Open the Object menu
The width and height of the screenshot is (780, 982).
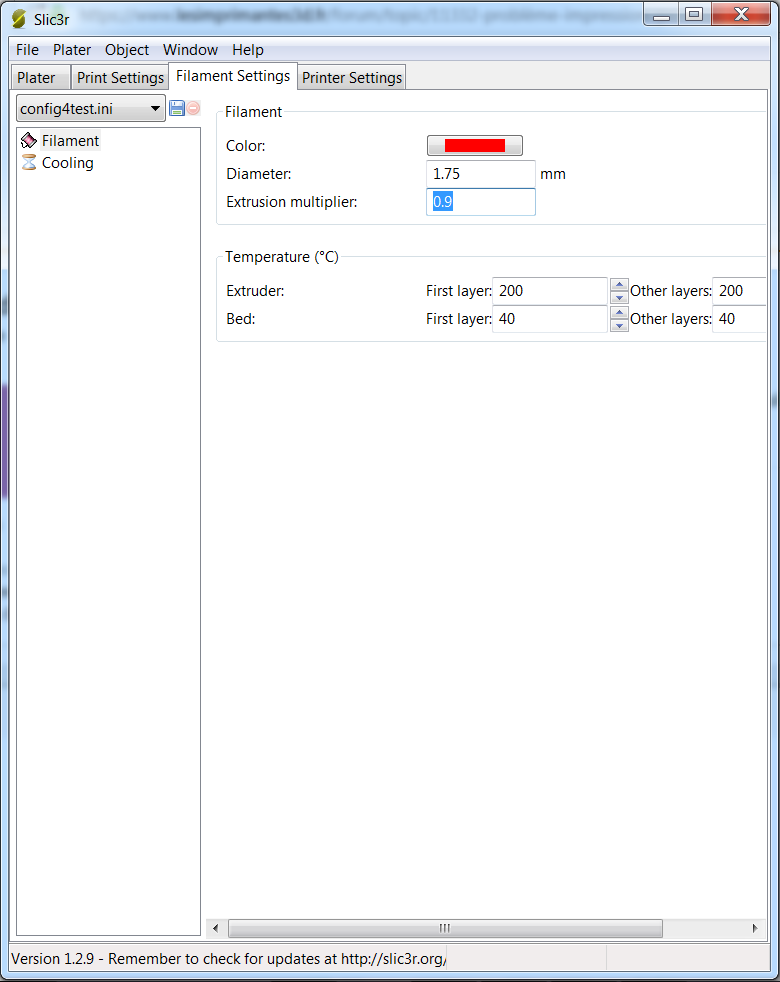coord(127,49)
